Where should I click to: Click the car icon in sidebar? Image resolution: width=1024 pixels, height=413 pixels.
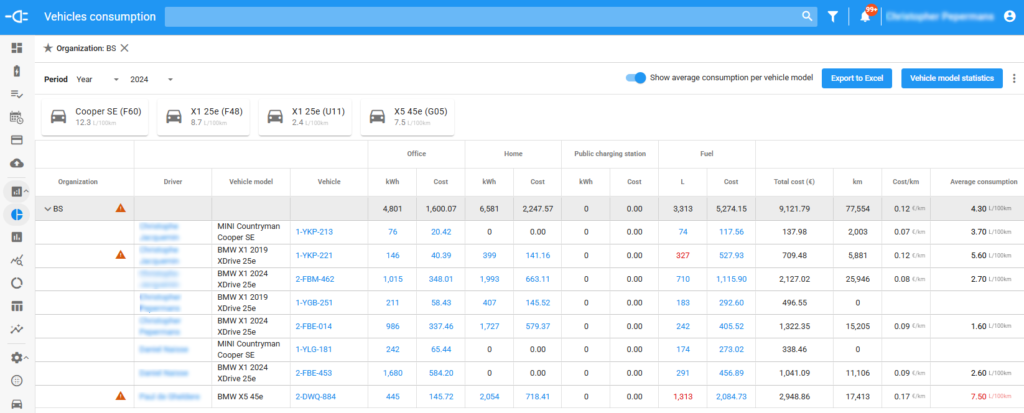(16, 404)
